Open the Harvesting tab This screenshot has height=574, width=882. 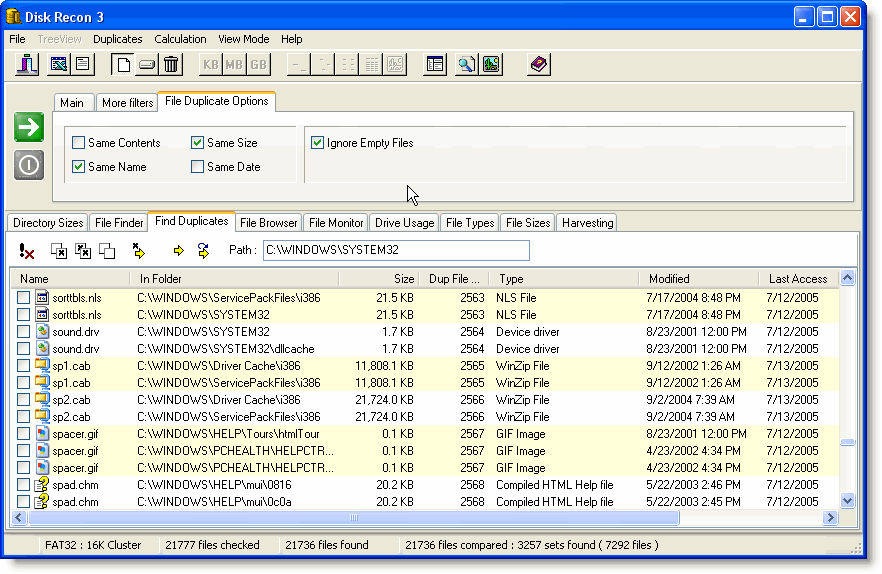pyautogui.click(x=587, y=223)
